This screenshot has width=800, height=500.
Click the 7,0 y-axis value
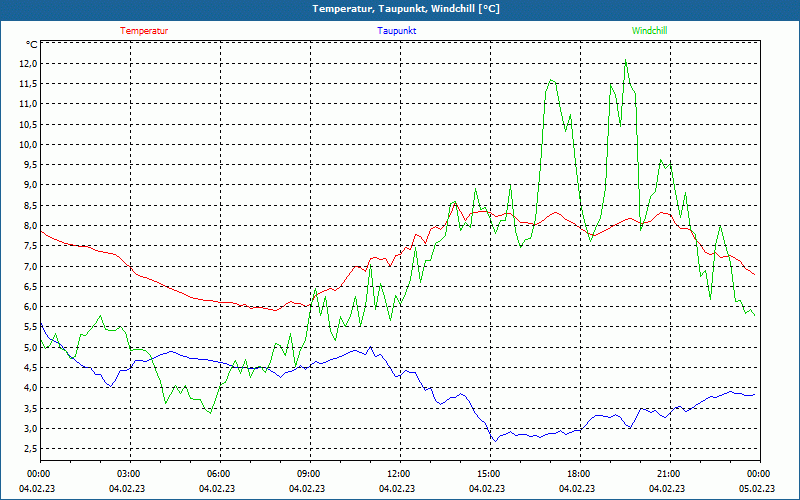coord(30,266)
